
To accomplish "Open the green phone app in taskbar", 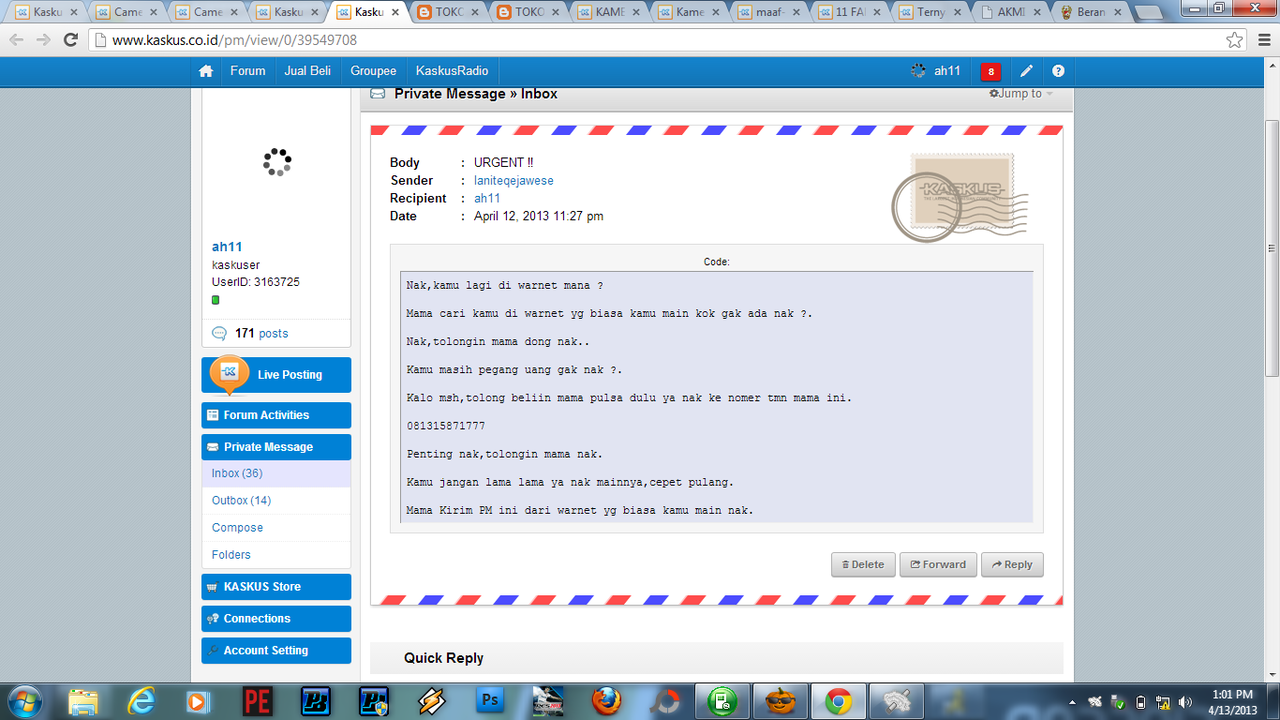I will coord(722,701).
